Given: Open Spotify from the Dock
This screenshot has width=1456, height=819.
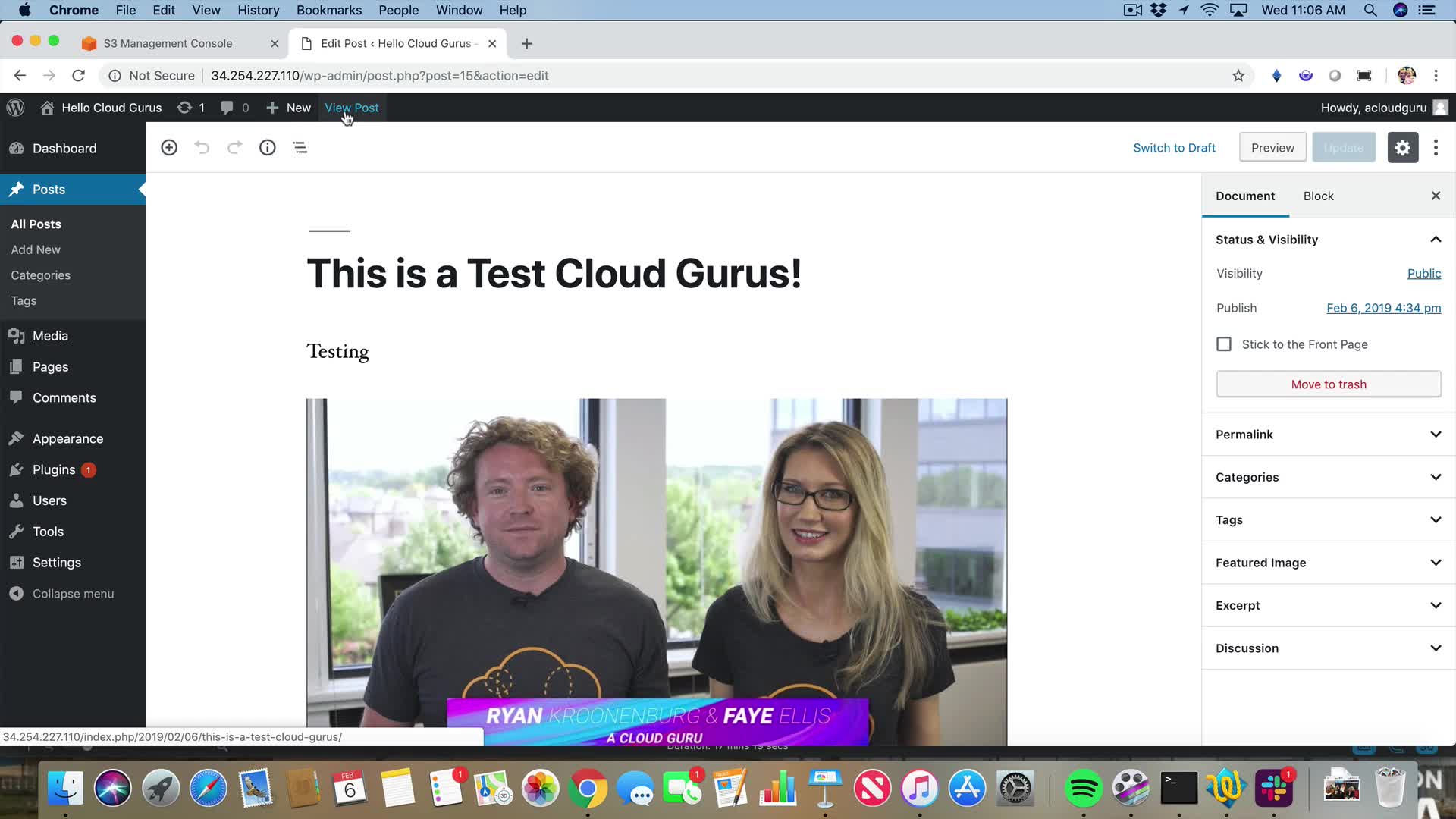Looking at the screenshot, I should point(1083,789).
